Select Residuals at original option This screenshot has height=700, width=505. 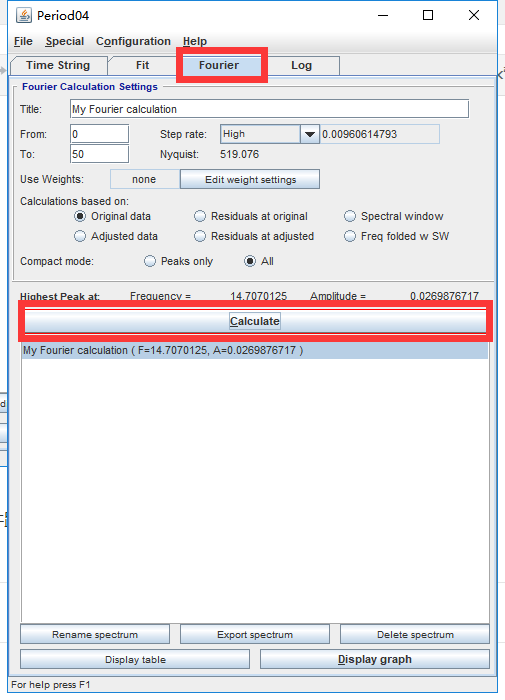click(200, 217)
